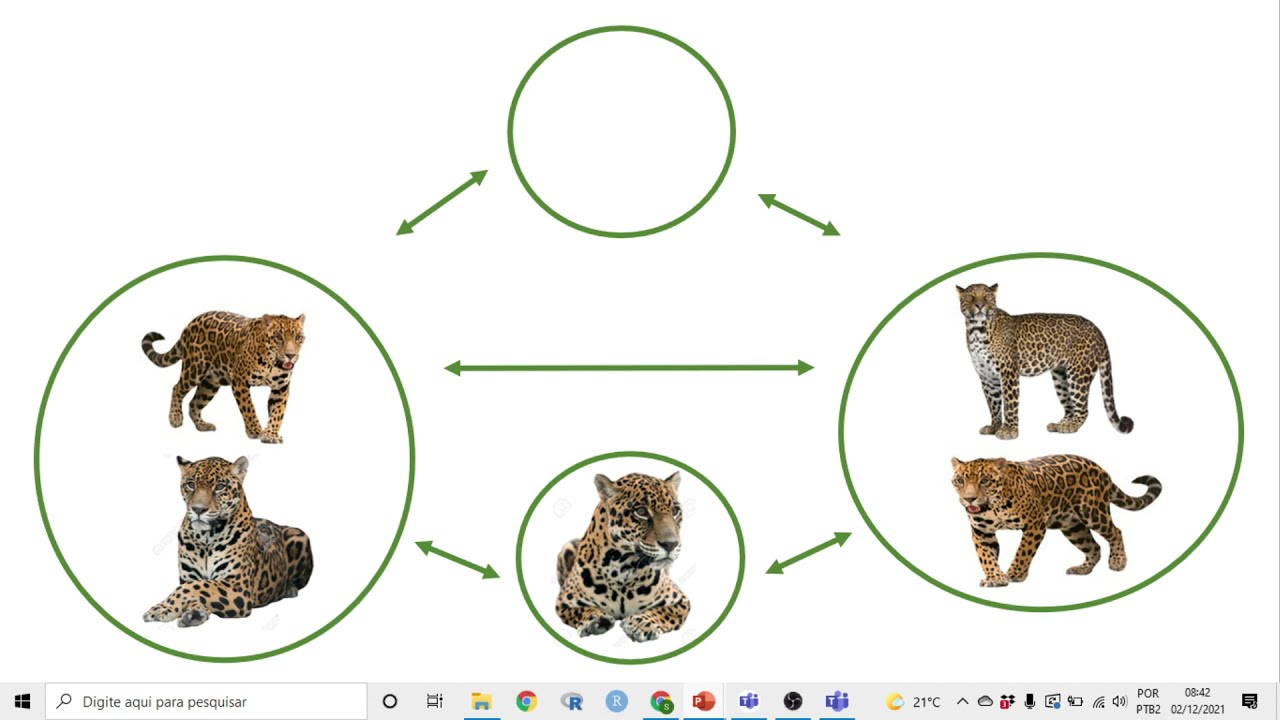Open the Chrome icon with the S profile badge
This screenshot has width=1280, height=720.
660,701
